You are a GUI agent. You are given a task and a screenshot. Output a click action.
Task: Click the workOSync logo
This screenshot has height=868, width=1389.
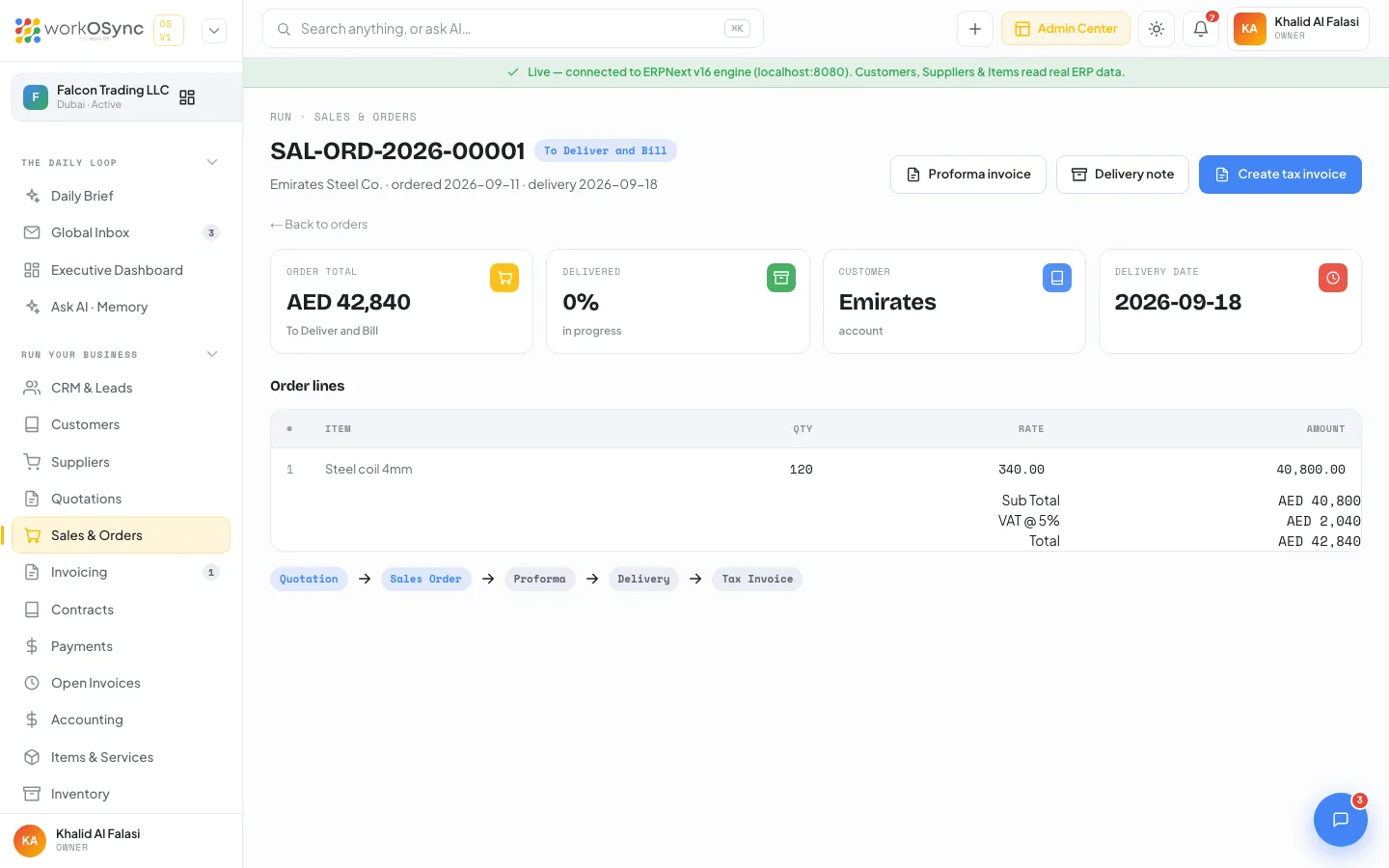79,30
